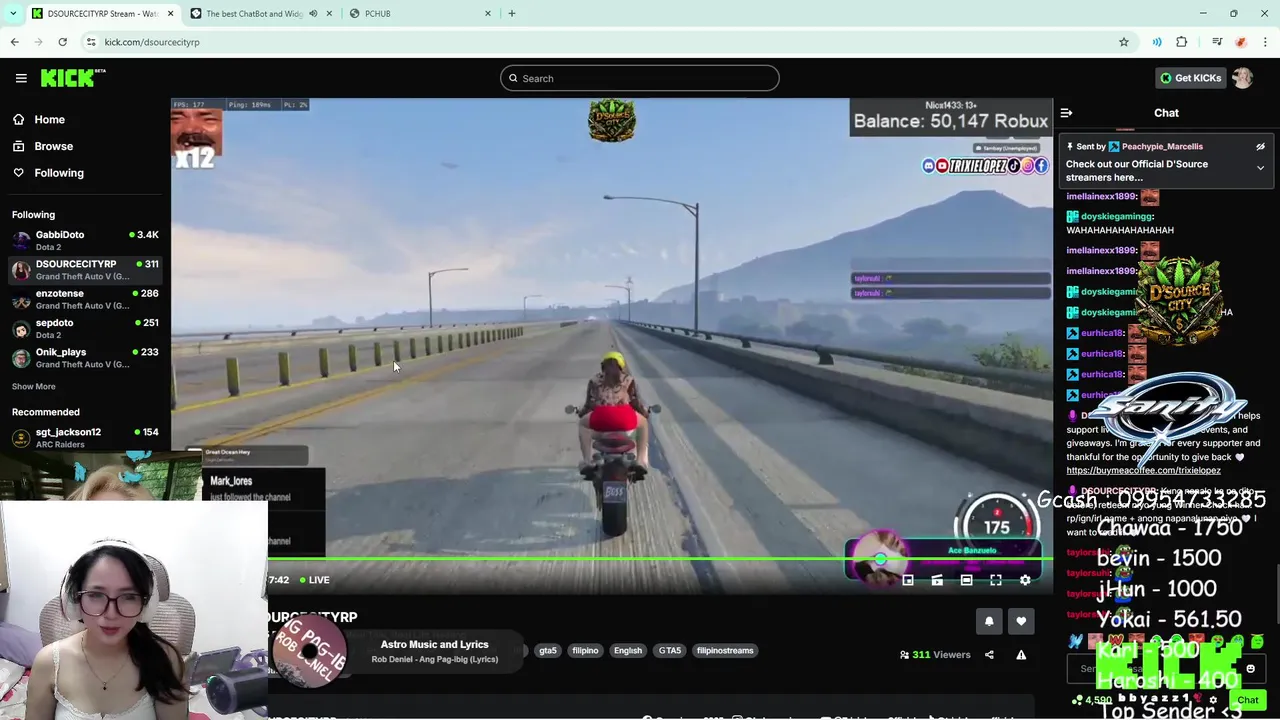Share the stream with share icon

pyautogui.click(x=989, y=655)
